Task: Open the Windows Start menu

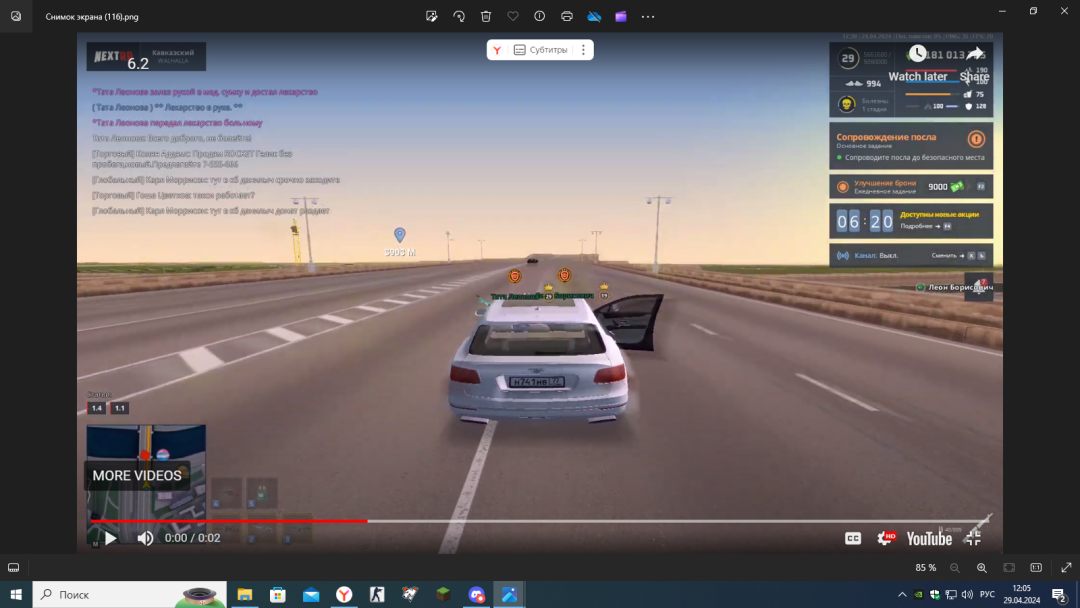Action: pos(16,594)
